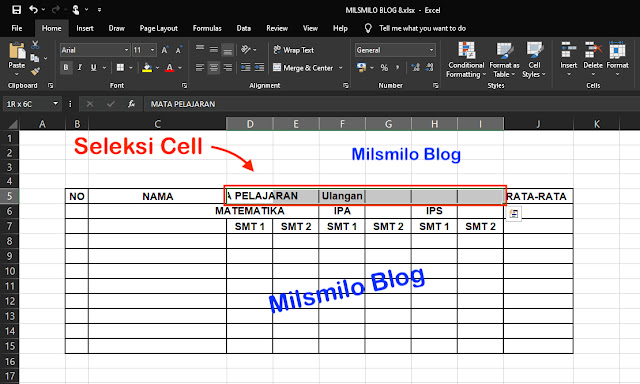Open the Accounting Number Format
The width and height of the screenshot is (640, 384).
pos(361,67)
